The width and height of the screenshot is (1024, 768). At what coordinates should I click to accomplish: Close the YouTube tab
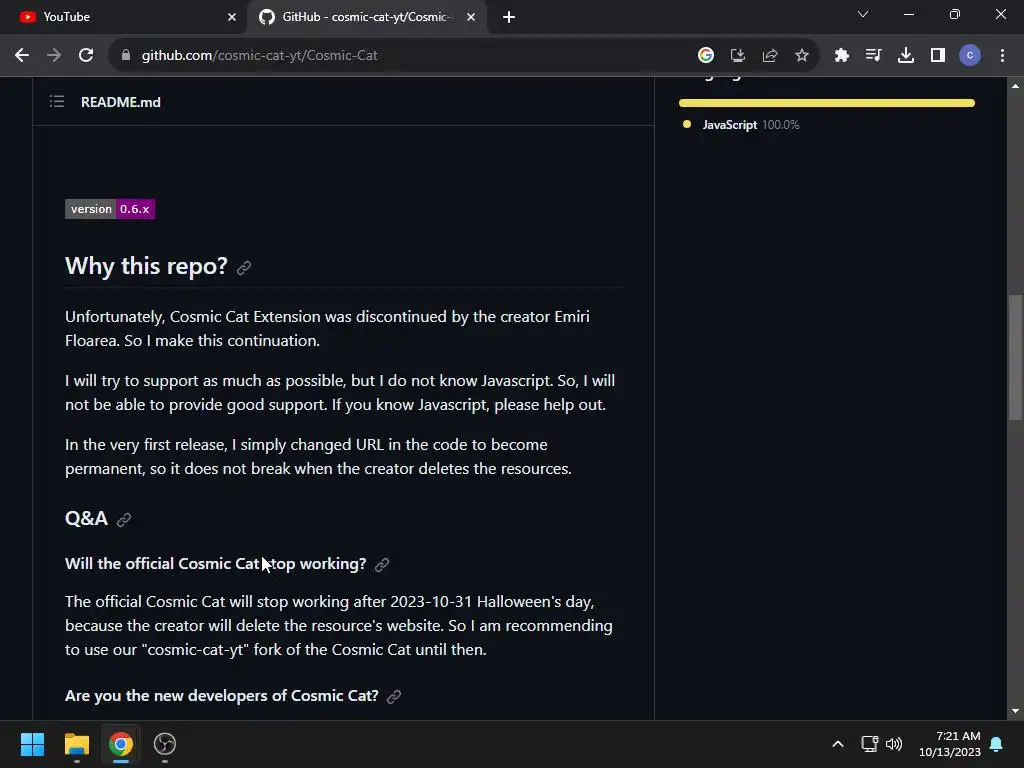[x=232, y=17]
